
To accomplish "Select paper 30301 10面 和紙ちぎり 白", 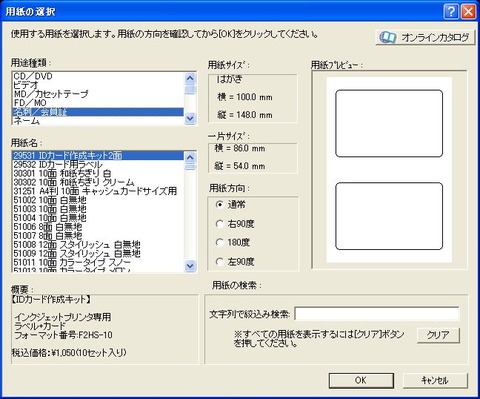I will click(x=98, y=173).
